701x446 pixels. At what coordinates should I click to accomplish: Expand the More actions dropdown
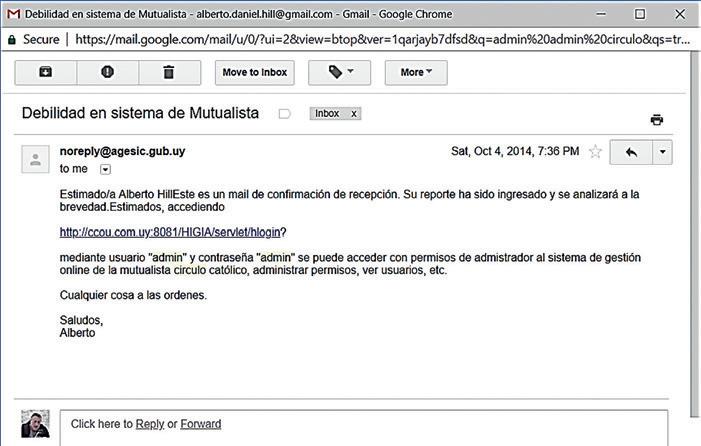click(x=416, y=72)
